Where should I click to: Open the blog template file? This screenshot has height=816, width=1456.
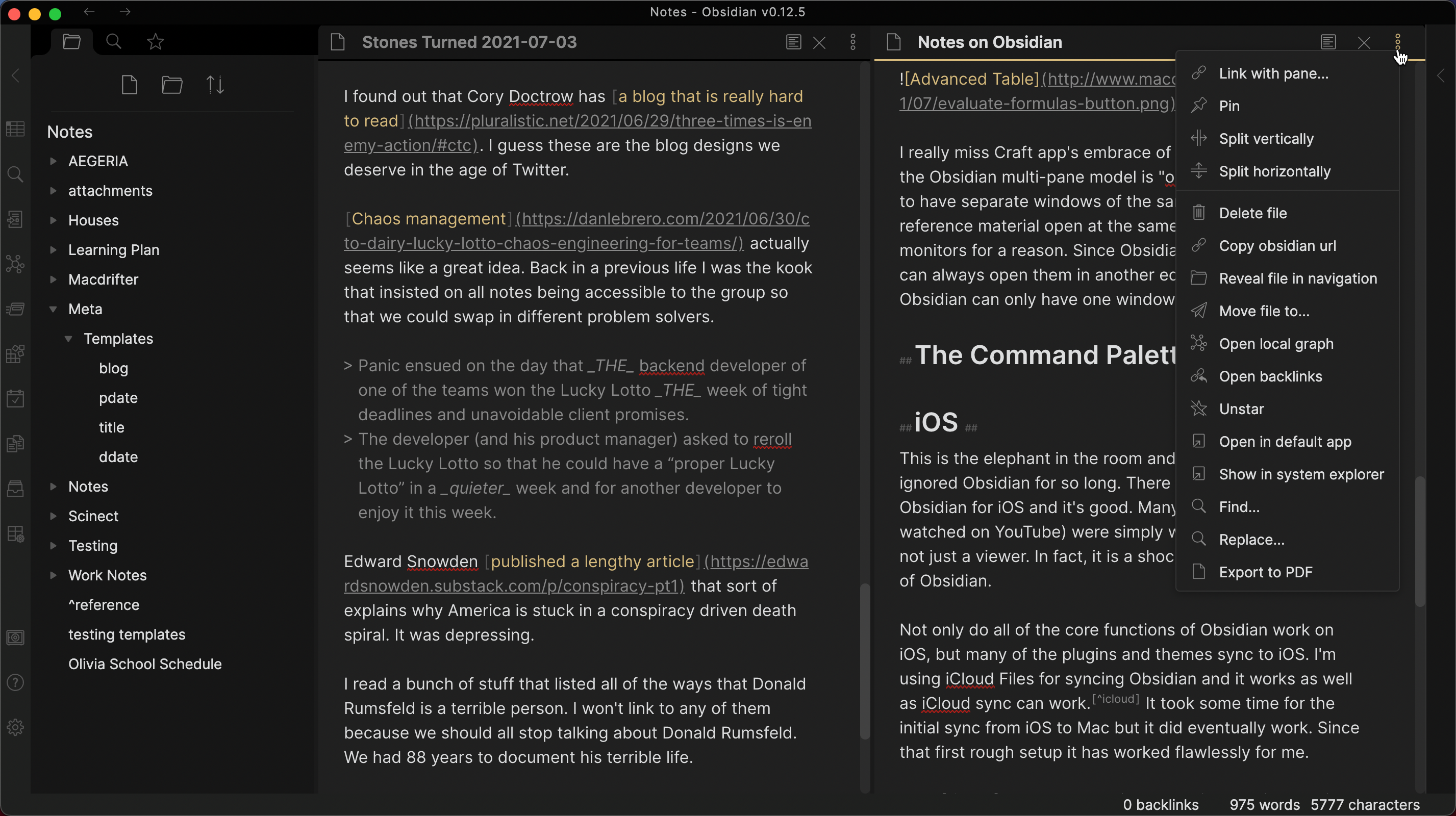[x=114, y=368]
